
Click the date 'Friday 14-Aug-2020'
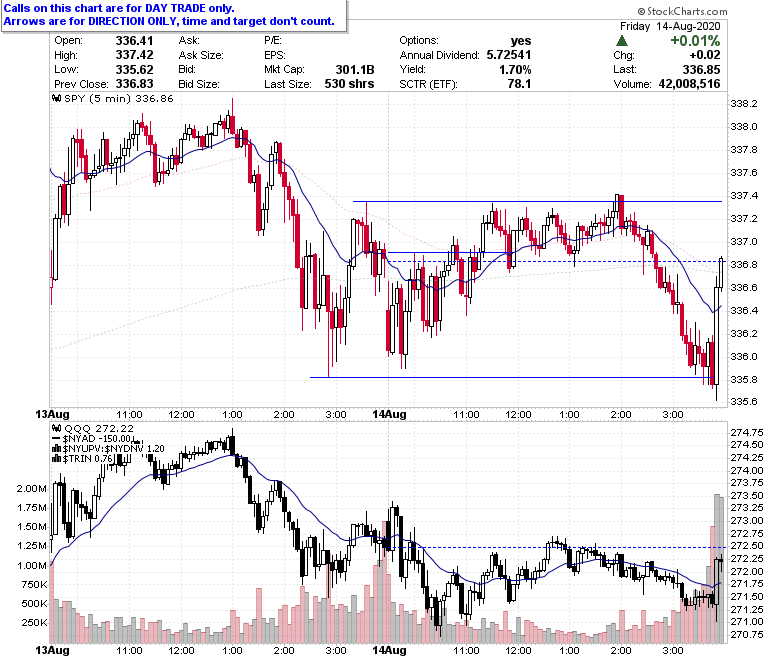[670, 26]
